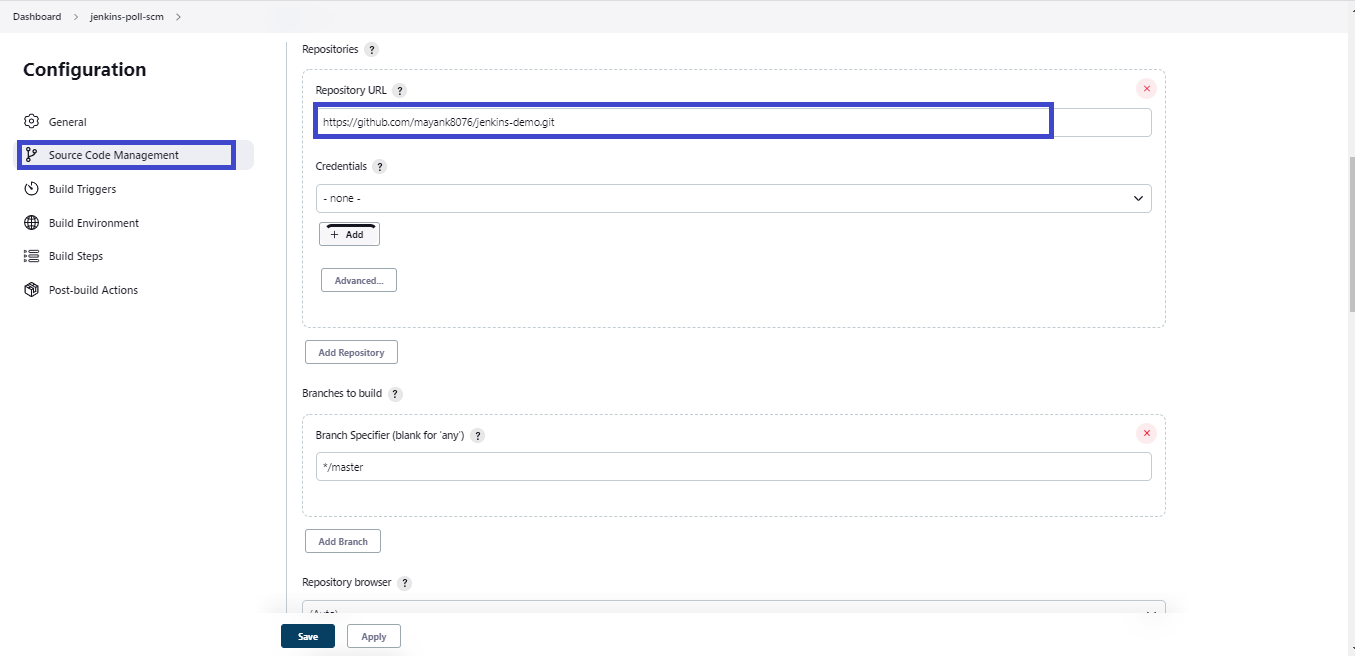Click the page vertical scrollbar
Image resolution: width=1355 pixels, height=656 pixels.
[x=1350, y=234]
